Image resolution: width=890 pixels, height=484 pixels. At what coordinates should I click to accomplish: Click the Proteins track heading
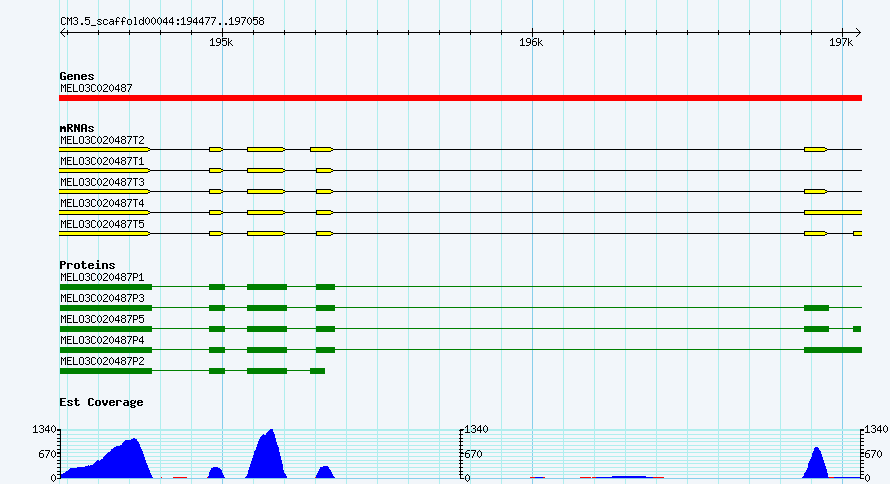coord(87,265)
